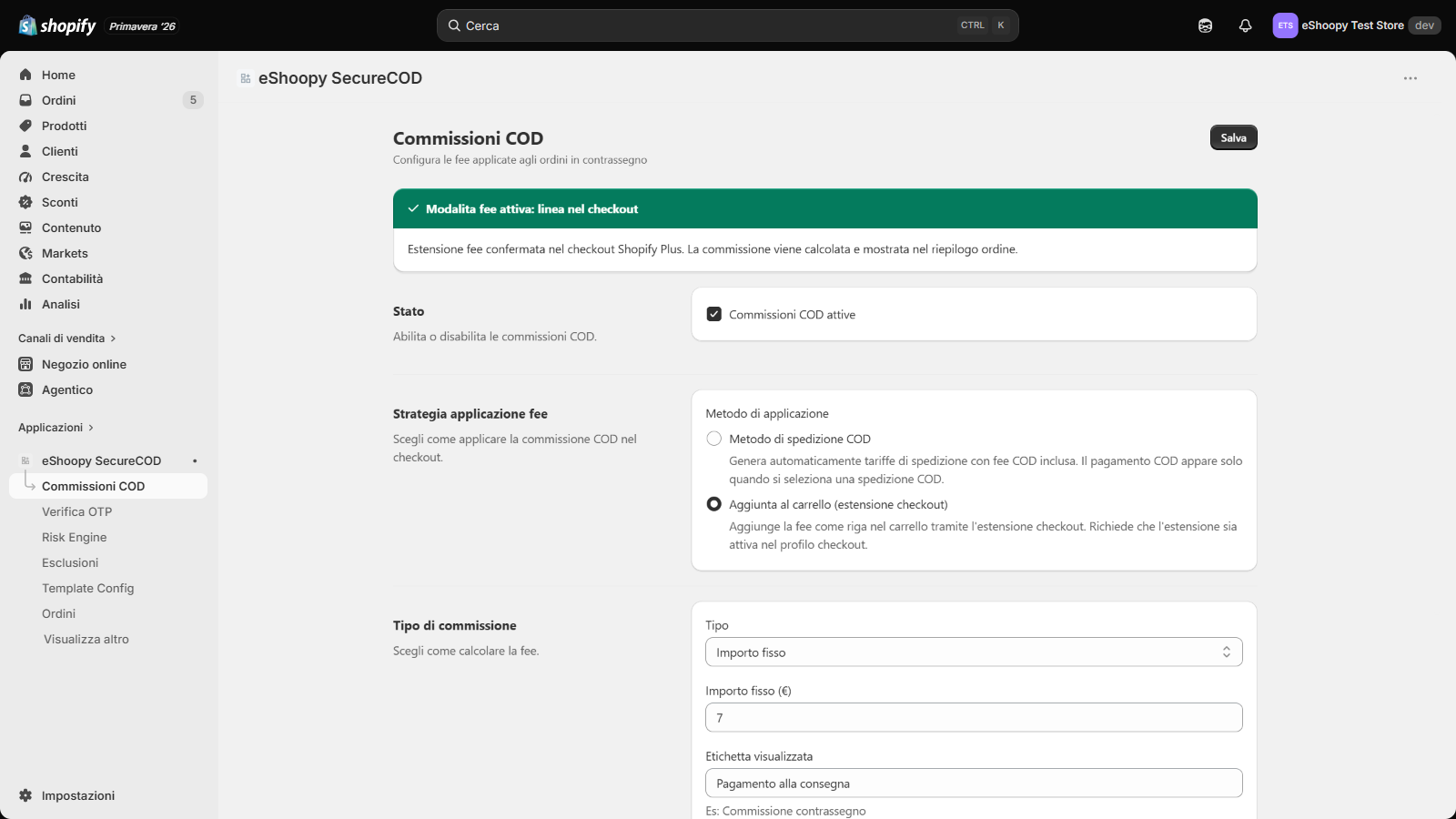The image size is (1456, 819).
Task: Click the Contenuto icon
Action: pyautogui.click(x=25, y=227)
